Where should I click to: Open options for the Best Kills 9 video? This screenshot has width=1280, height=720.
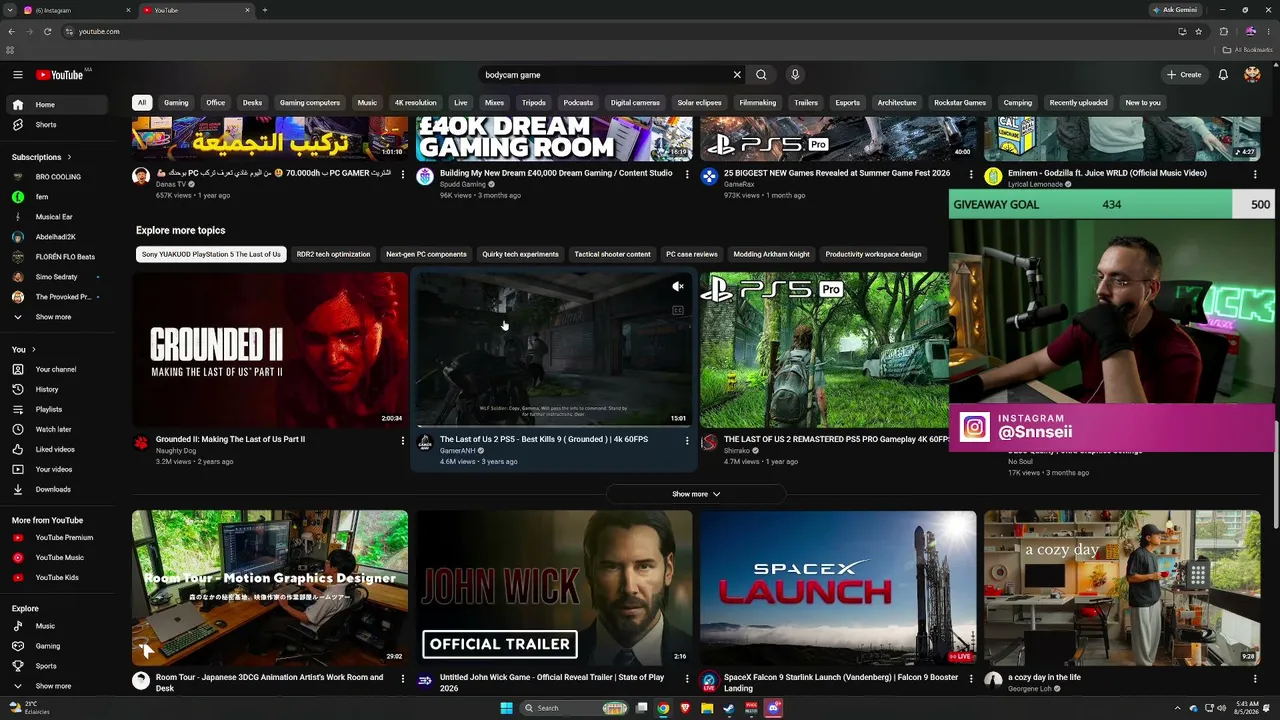click(687, 440)
